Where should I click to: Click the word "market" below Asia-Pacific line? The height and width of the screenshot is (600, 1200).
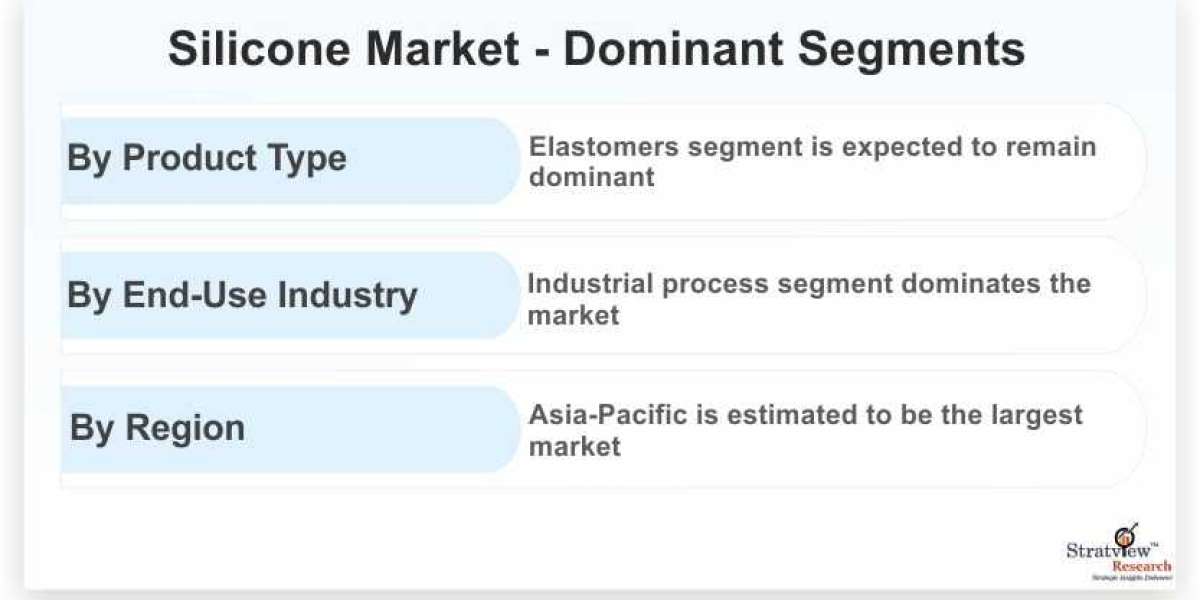pos(575,445)
